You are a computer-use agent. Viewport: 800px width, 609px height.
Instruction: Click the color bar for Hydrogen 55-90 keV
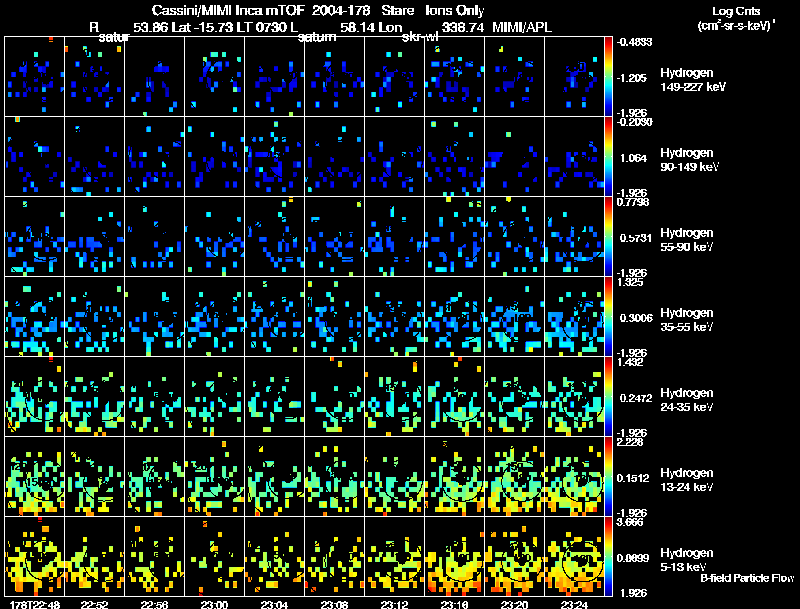coord(608,237)
